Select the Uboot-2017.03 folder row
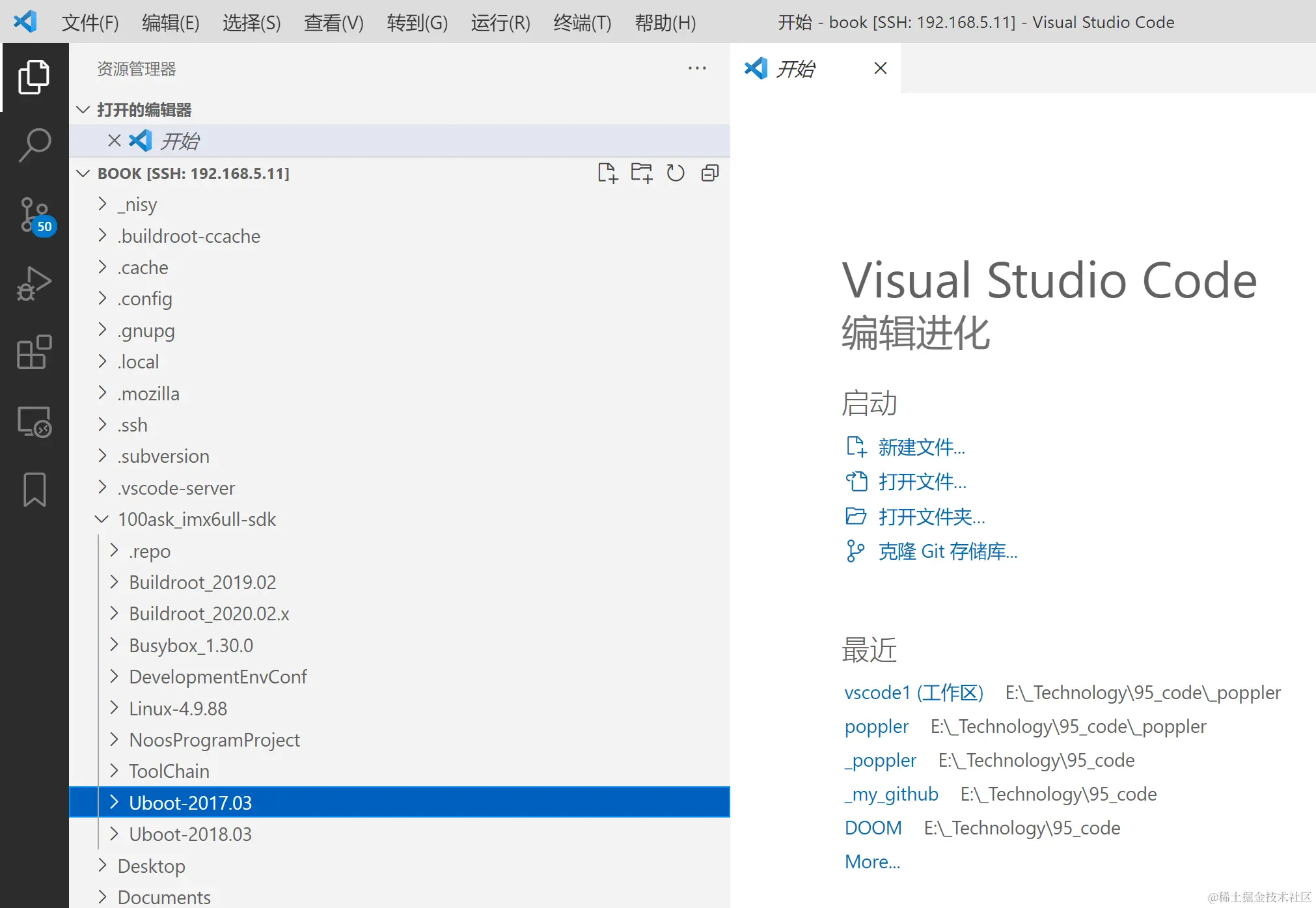Viewport: 1316px width, 908px height. click(400, 803)
